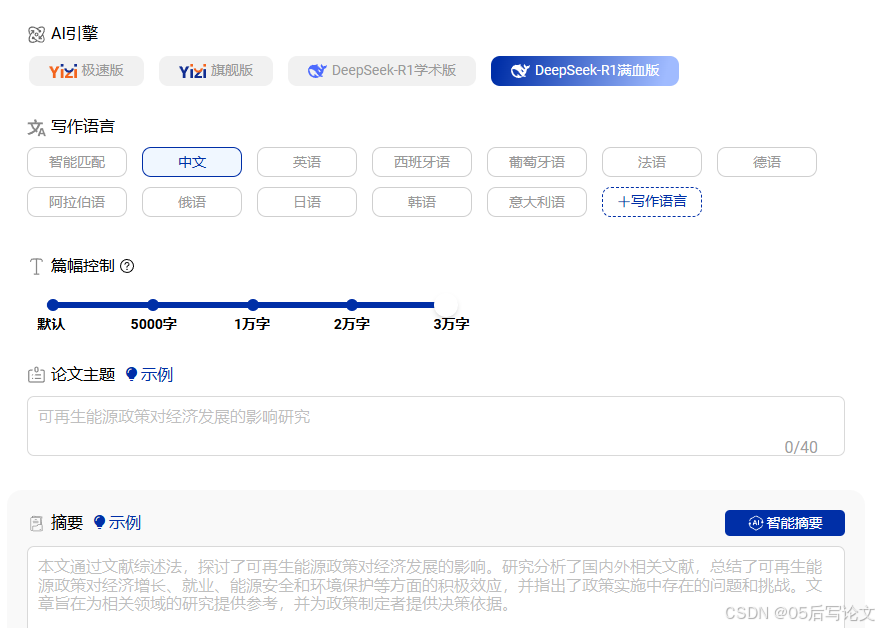Generate abstract with 智能摘要 button
Image resolution: width=879 pixels, height=628 pixels.
[x=784, y=523]
